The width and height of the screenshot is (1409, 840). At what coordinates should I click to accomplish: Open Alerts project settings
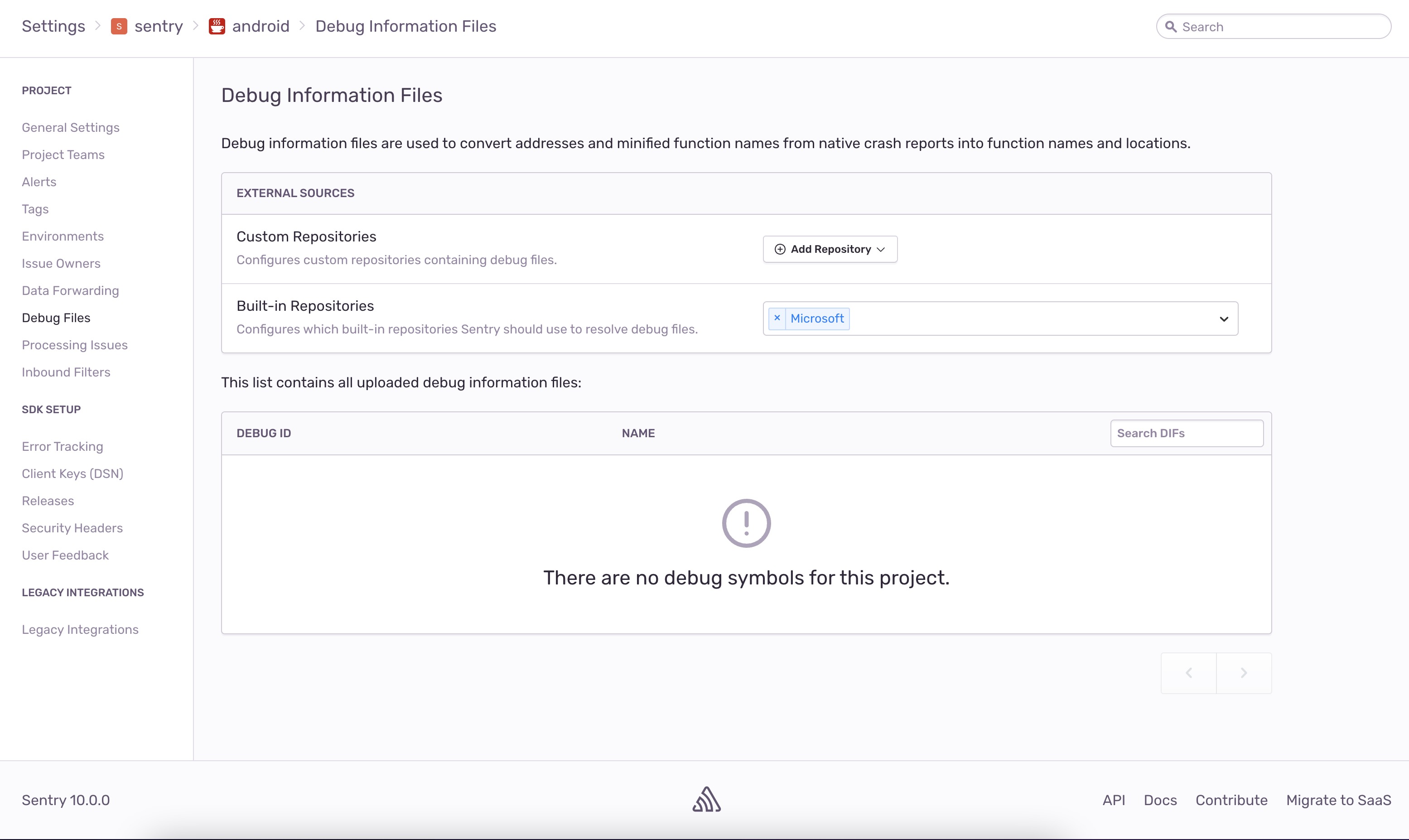39,182
